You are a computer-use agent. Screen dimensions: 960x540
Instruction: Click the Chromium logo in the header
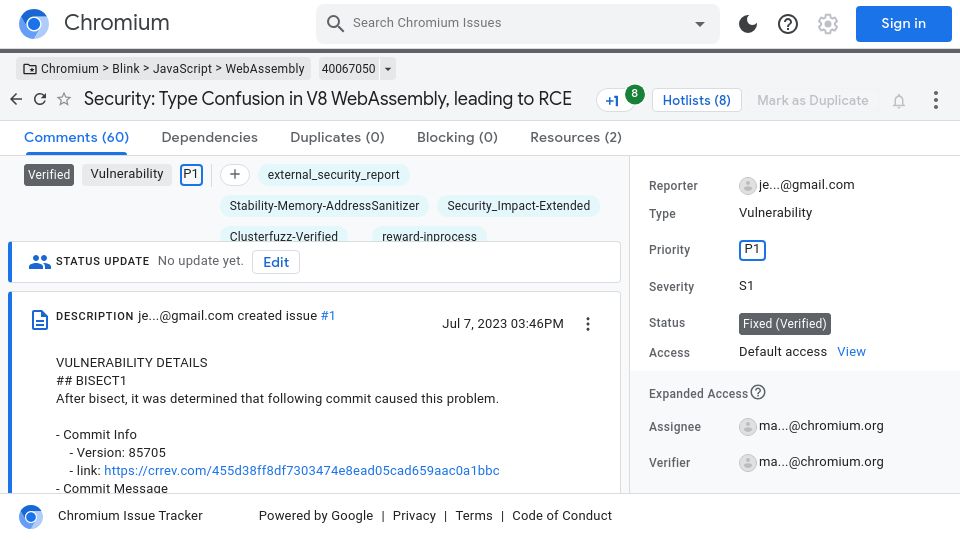click(x=34, y=24)
